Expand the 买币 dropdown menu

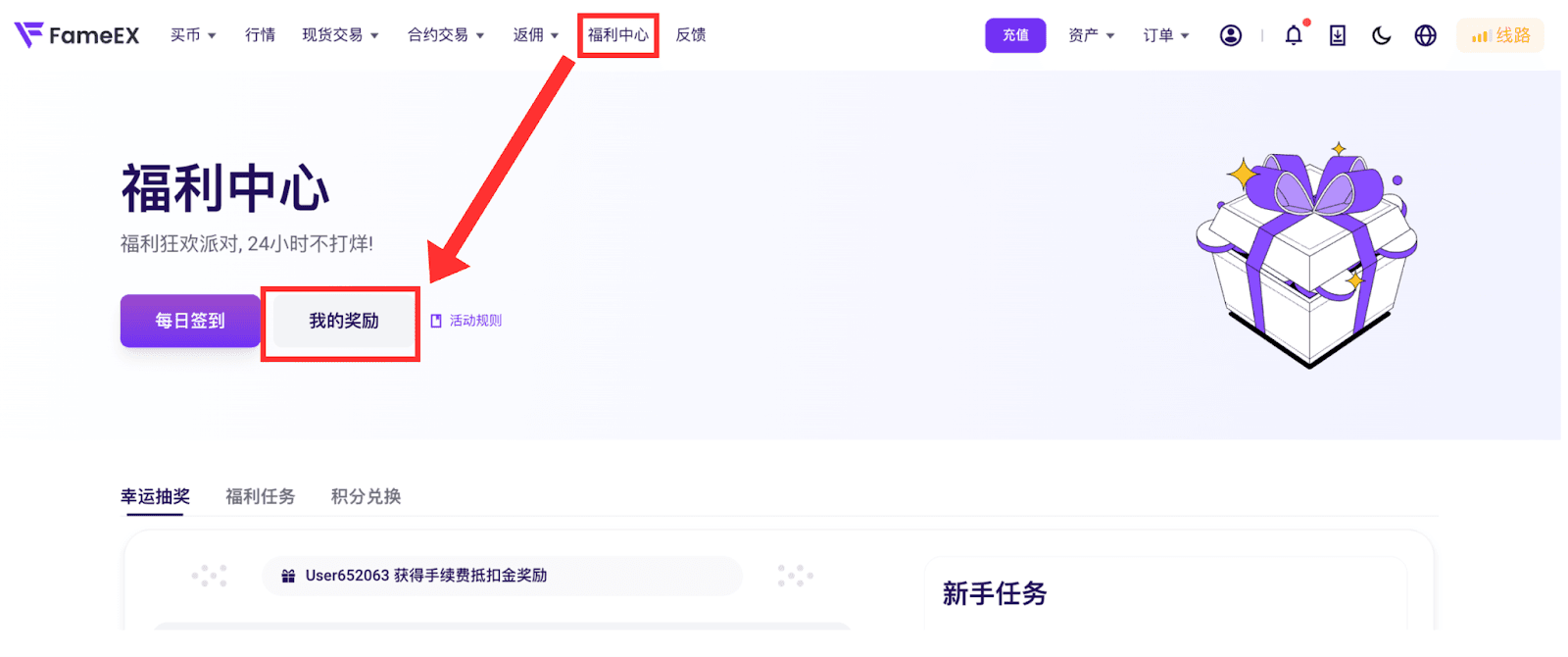[193, 35]
